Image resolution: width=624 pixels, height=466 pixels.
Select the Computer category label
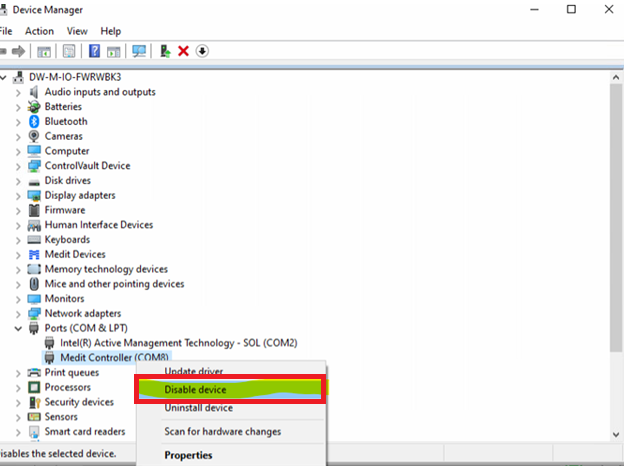(67, 151)
